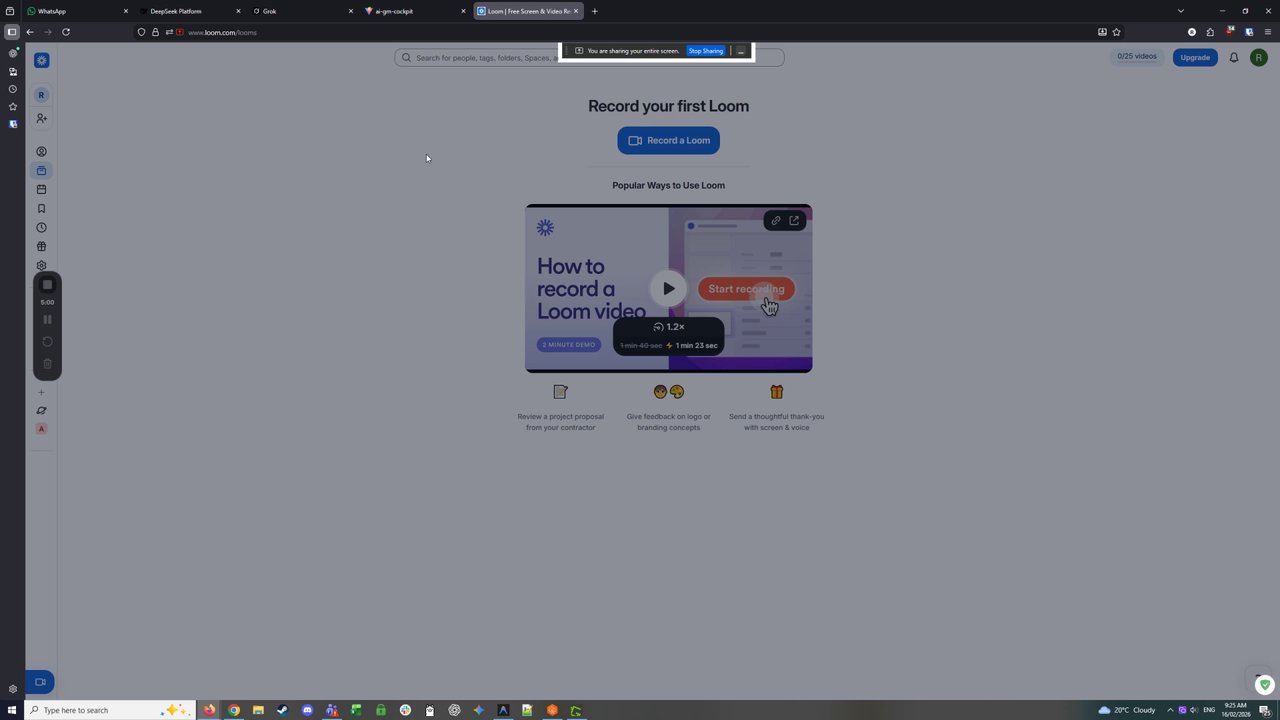Reload the page
1280x720 pixels.
pos(66,32)
